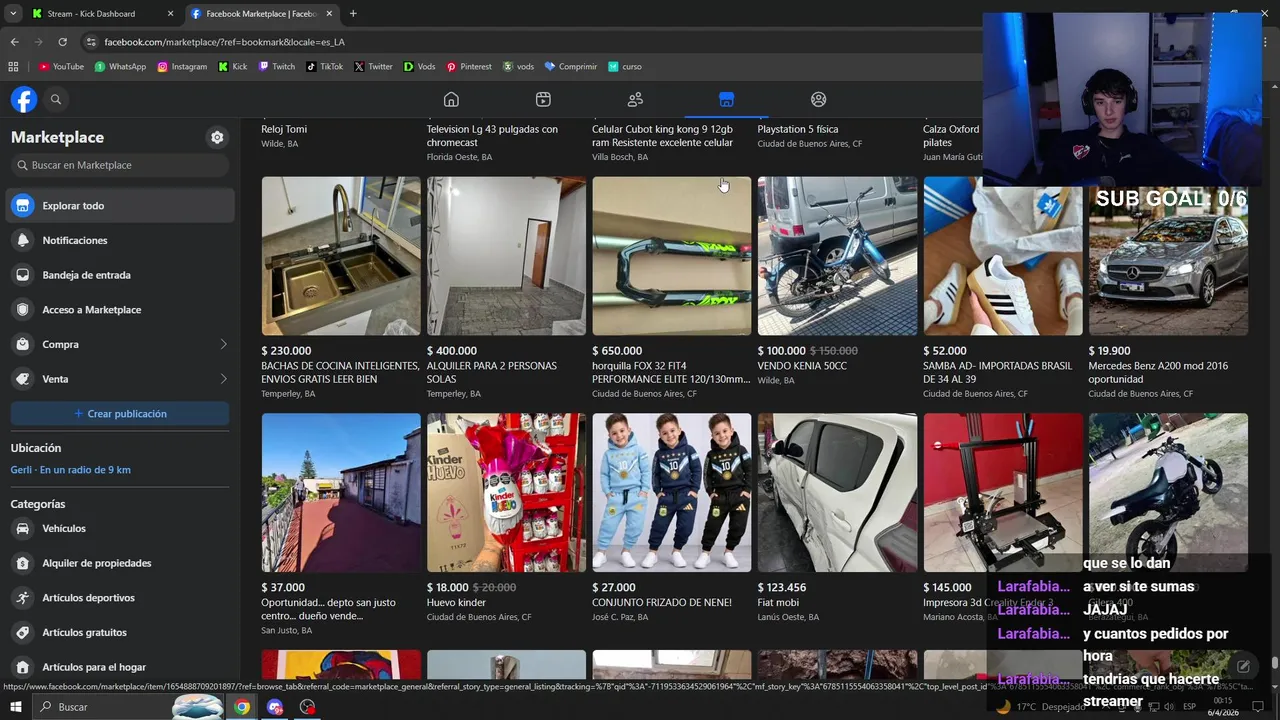Open the WhatsApp bookmark
The image size is (1280, 720).
pyautogui.click(x=120, y=67)
